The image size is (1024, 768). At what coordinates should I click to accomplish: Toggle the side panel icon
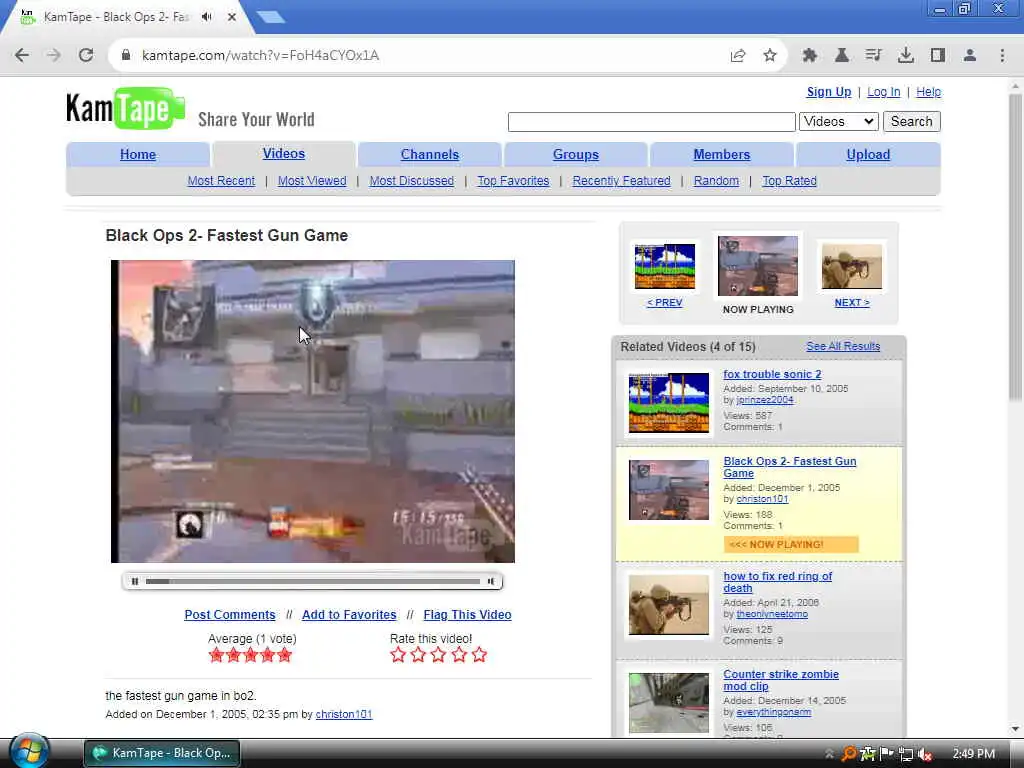pos(938,56)
